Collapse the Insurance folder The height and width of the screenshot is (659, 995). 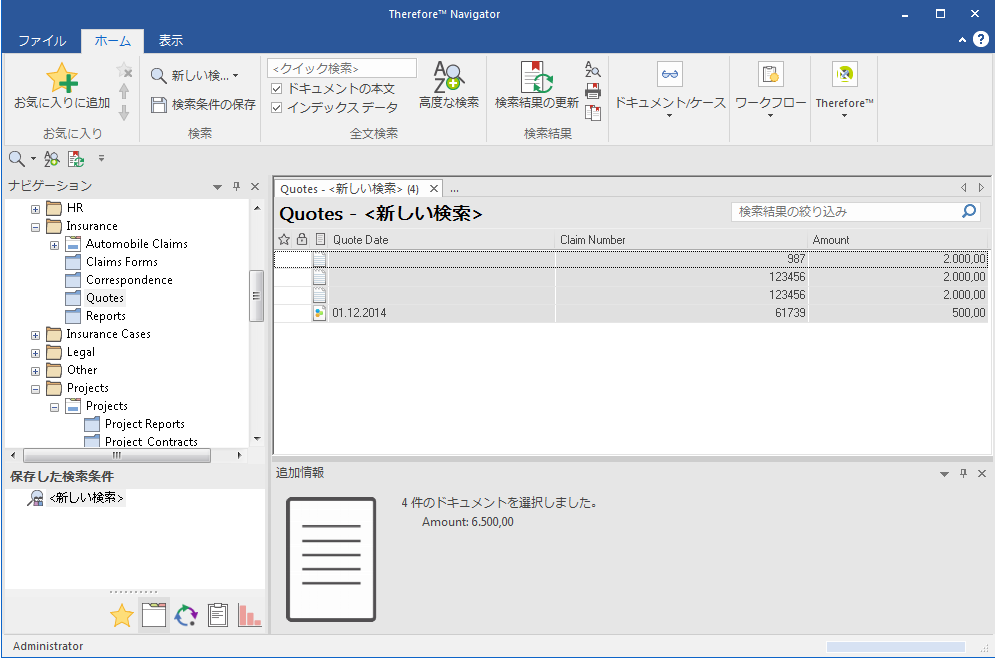tap(36, 226)
